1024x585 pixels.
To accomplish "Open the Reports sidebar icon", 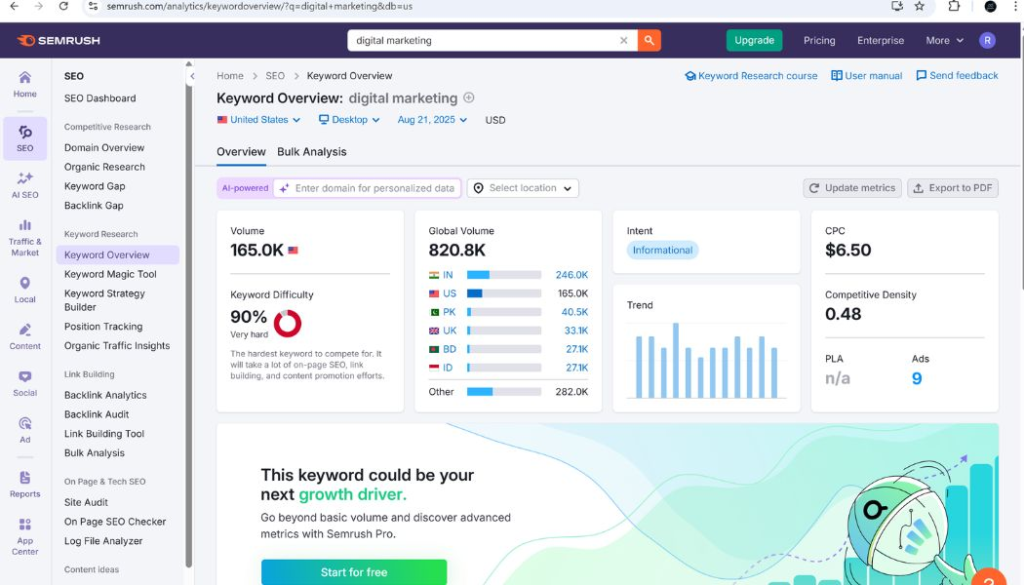I will (x=25, y=484).
